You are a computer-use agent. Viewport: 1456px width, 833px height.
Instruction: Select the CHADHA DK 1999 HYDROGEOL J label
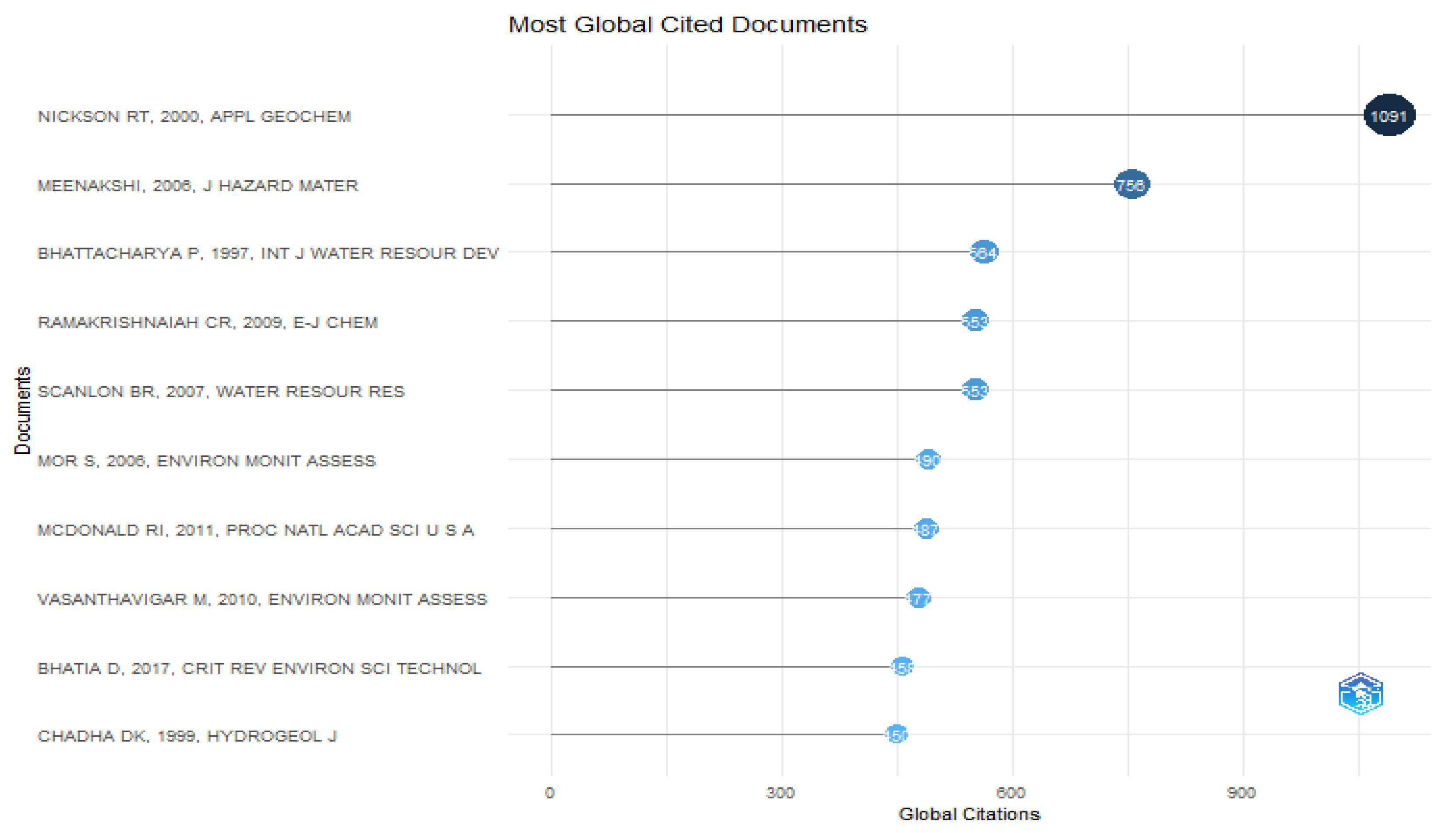coord(189,736)
